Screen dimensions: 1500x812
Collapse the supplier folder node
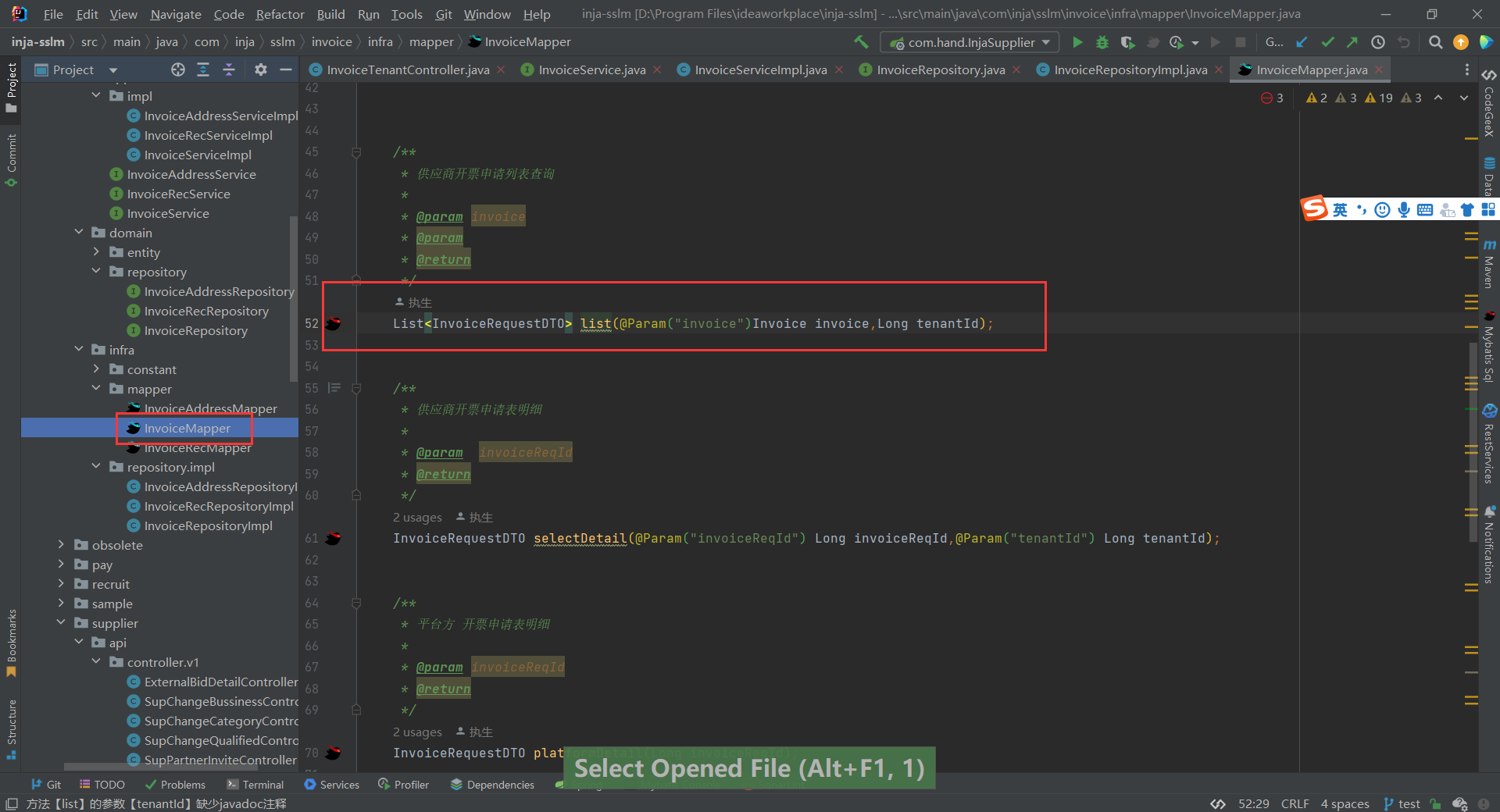click(61, 622)
